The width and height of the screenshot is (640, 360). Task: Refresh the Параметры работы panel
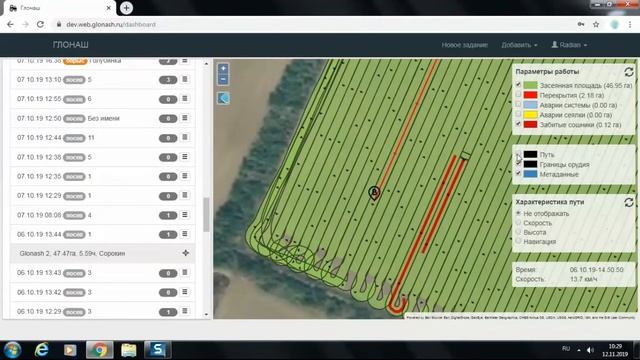629,72
